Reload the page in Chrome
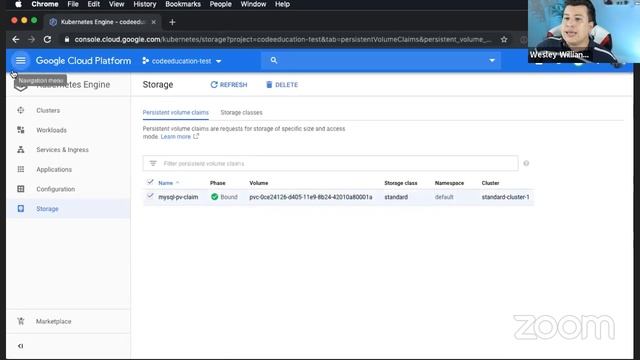 [x=47, y=39]
